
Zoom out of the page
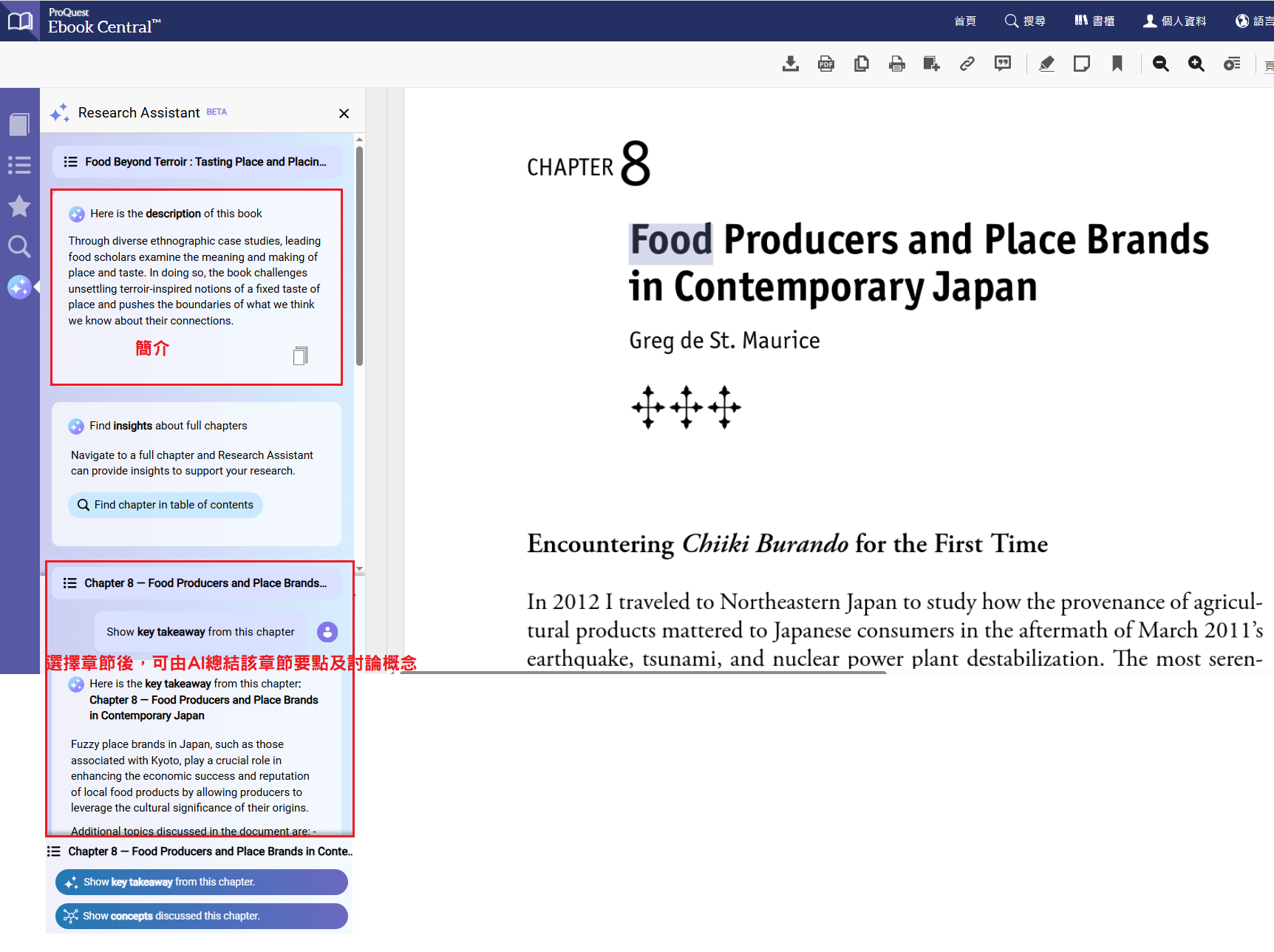[x=1160, y=64]
